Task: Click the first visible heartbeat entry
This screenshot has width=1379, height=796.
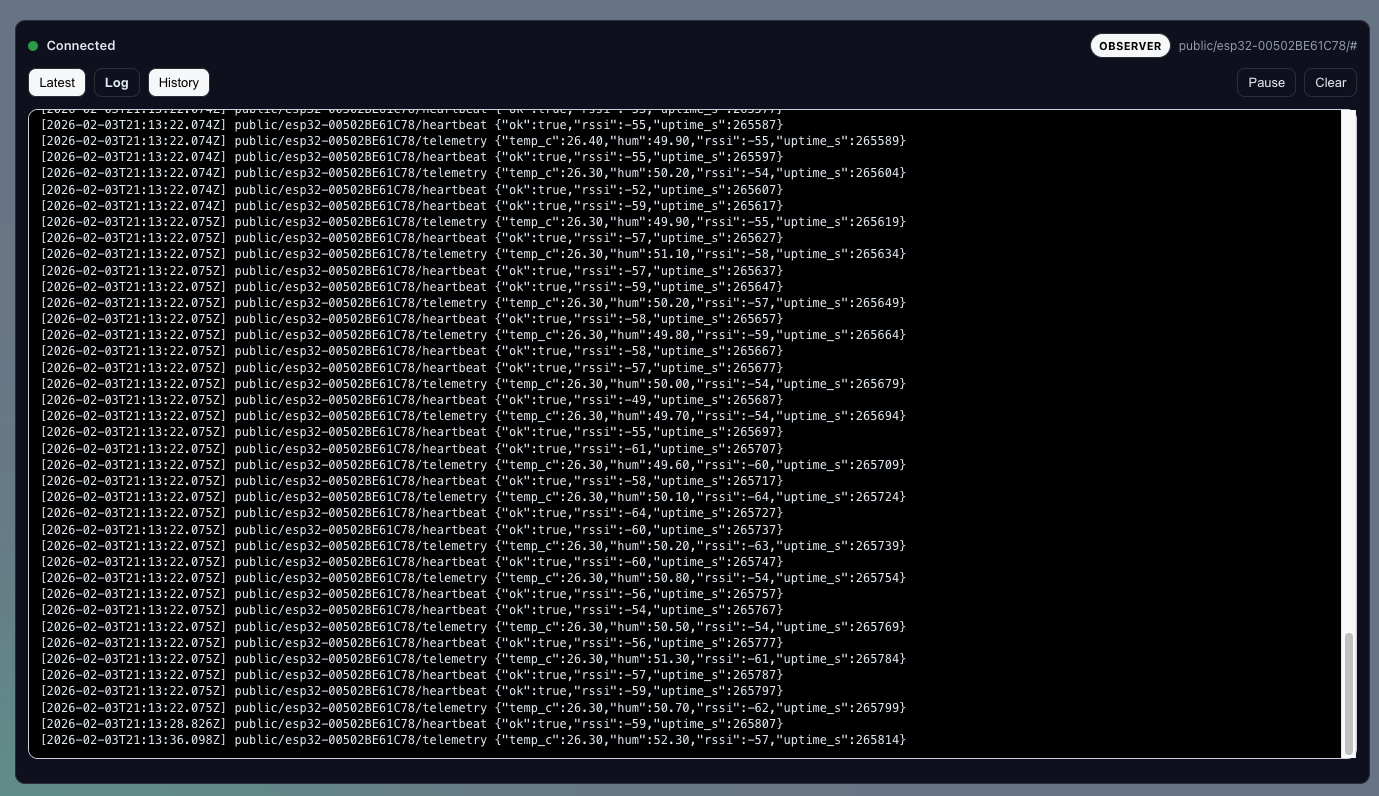Action: click(412, 125)
